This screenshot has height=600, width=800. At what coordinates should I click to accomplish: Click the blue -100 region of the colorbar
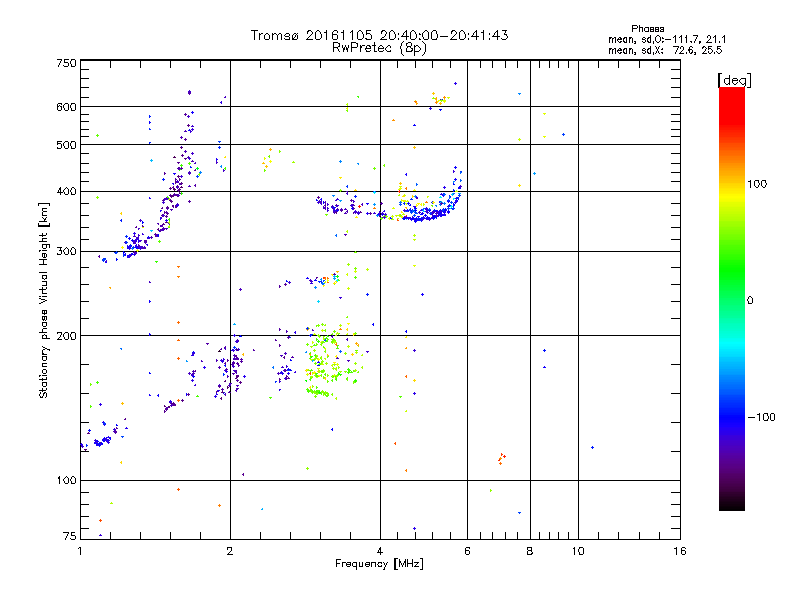(732, 416)
